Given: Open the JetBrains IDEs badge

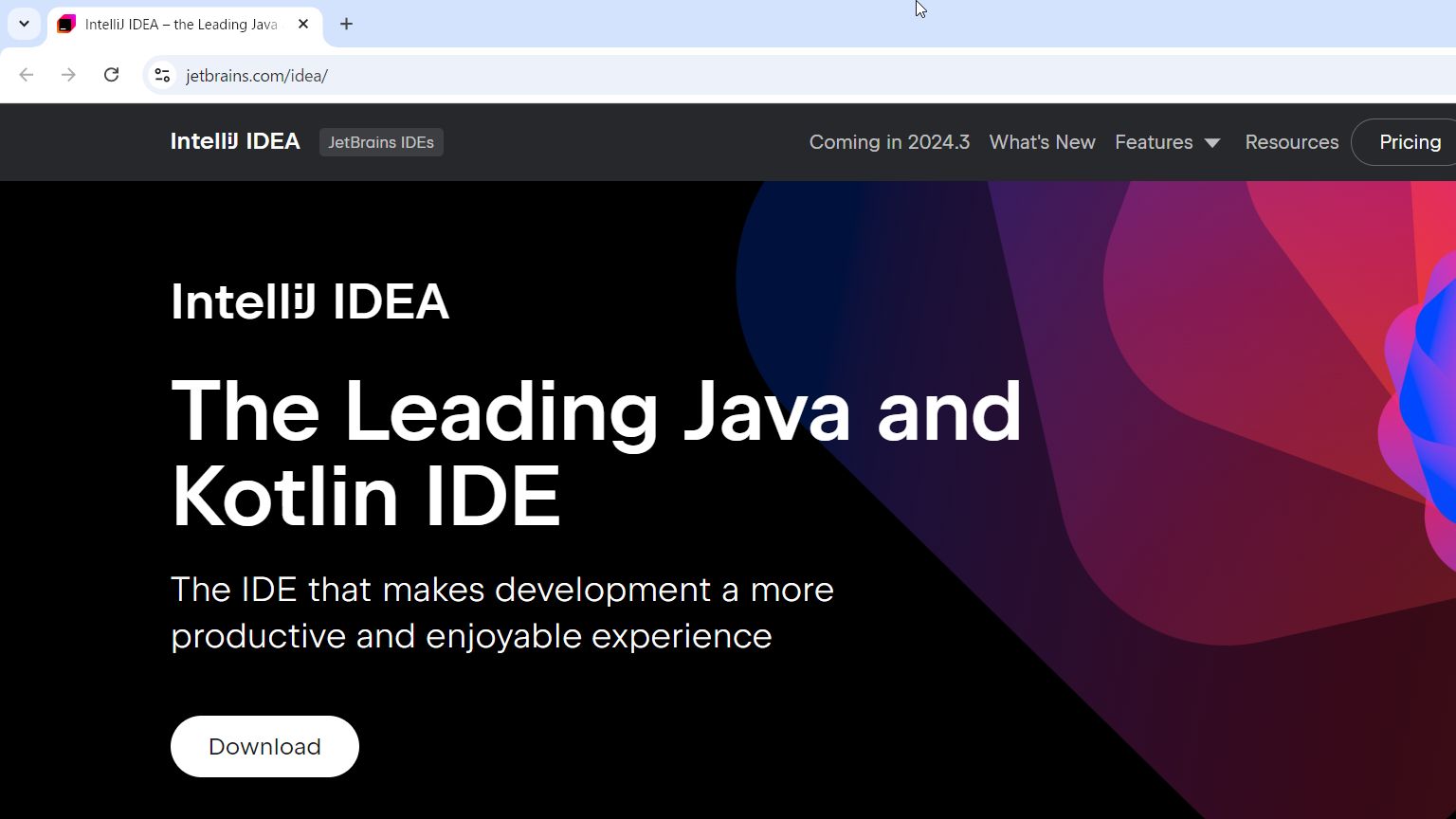Looking at the screenshot, I should (381, 142).
